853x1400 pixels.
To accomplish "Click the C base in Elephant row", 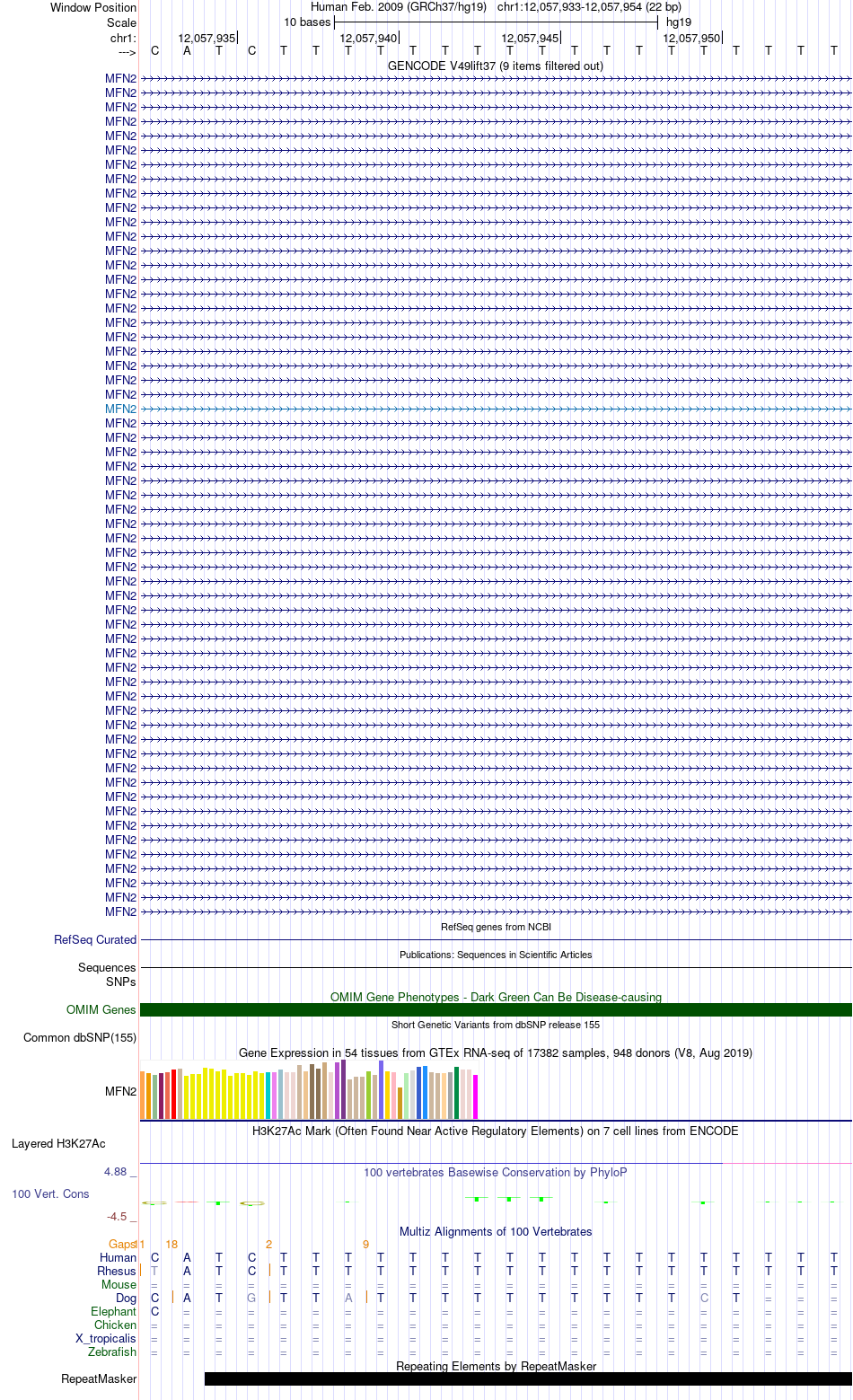I will pyautogui.click(x=154, y=1311).
